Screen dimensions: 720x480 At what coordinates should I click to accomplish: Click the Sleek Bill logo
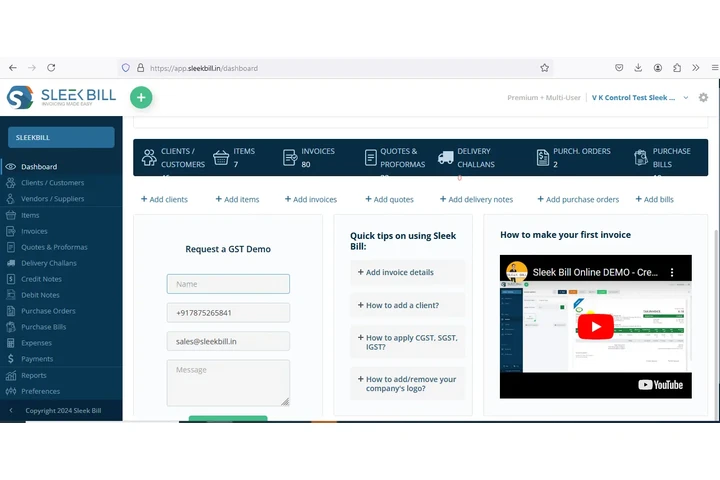[61, 97]
